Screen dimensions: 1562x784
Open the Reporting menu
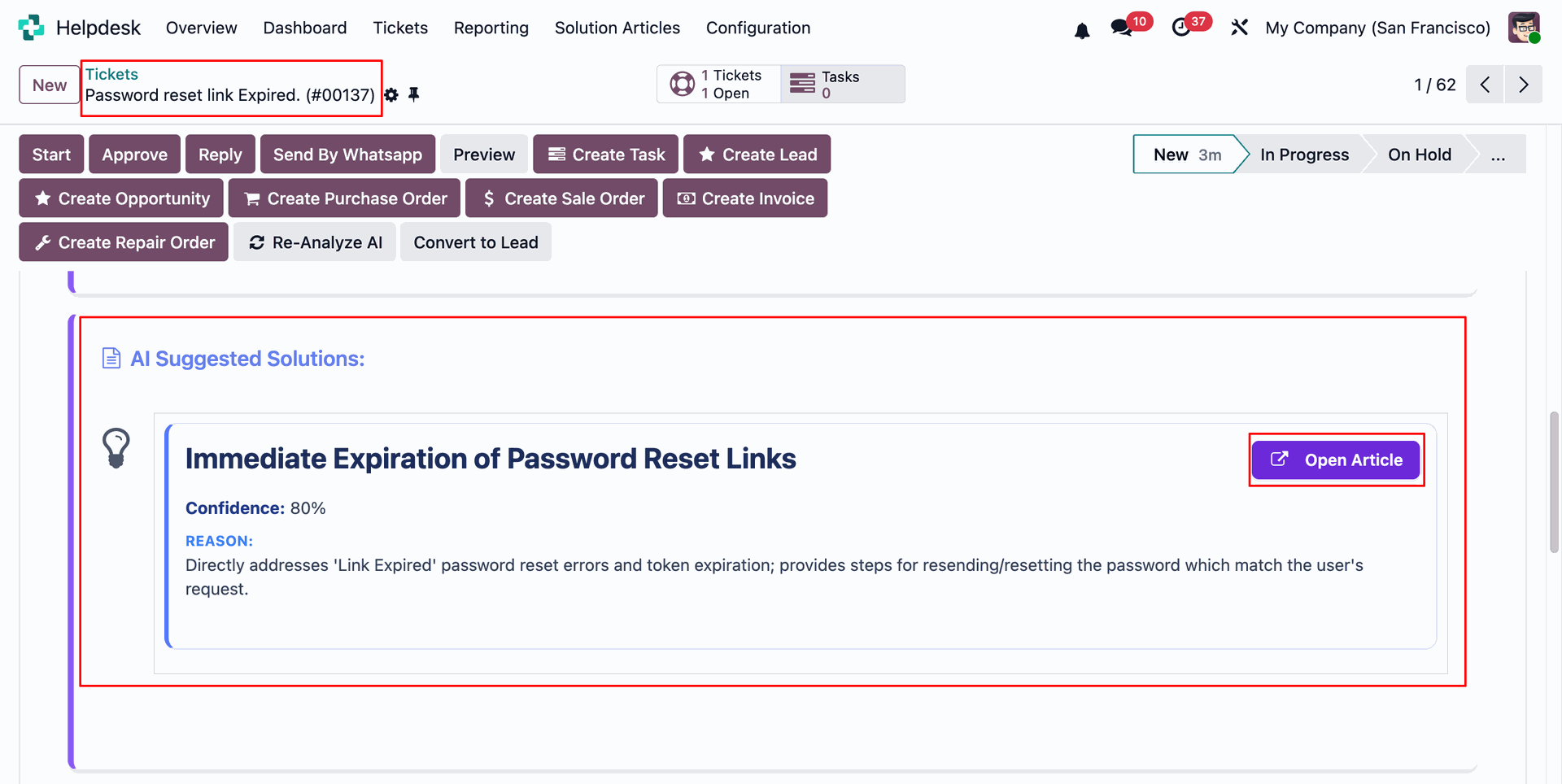click(x=491, y=28)
